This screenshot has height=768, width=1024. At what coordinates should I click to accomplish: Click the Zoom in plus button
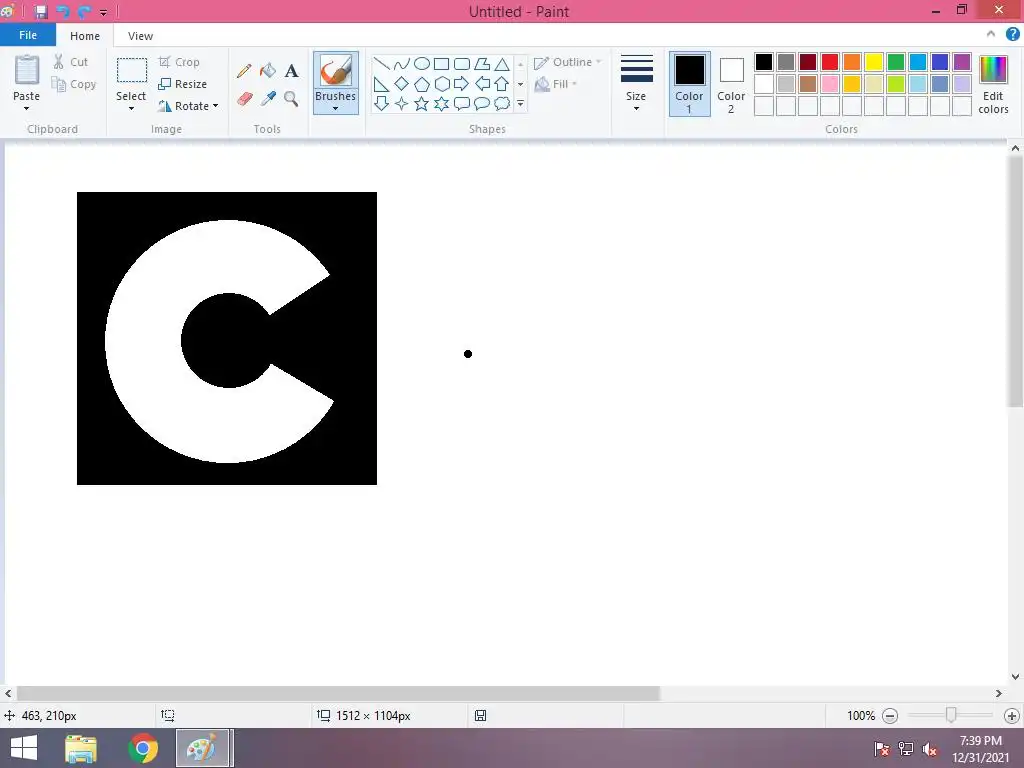point(1012,716)
